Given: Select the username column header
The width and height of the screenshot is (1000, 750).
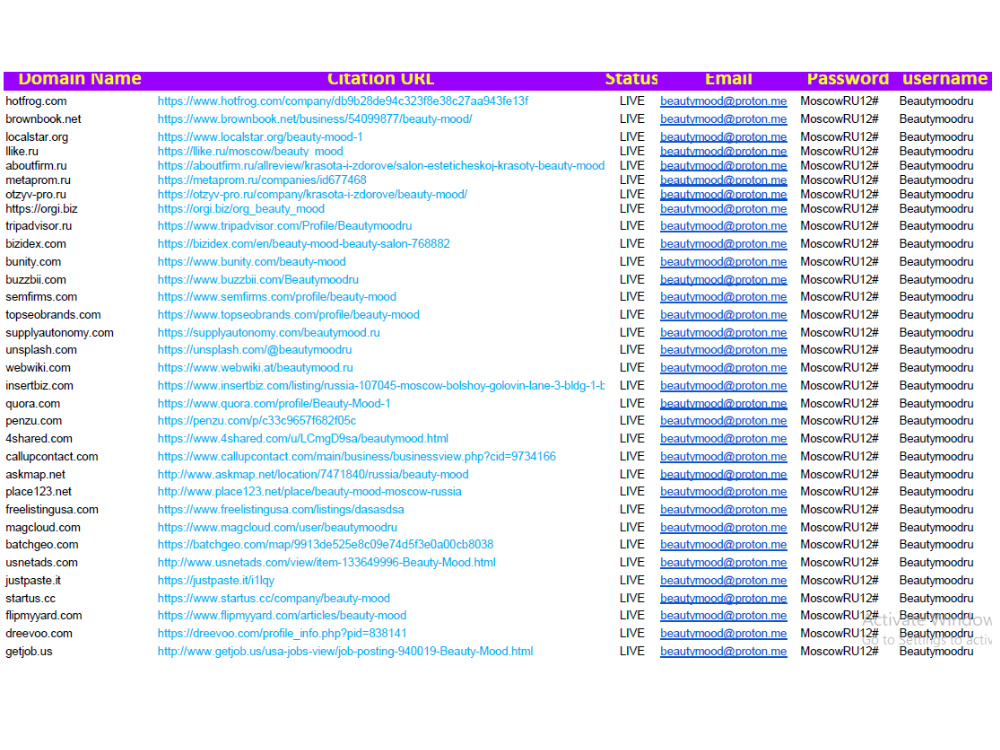Looking at the screenshot, I should [x=945, y=79].
